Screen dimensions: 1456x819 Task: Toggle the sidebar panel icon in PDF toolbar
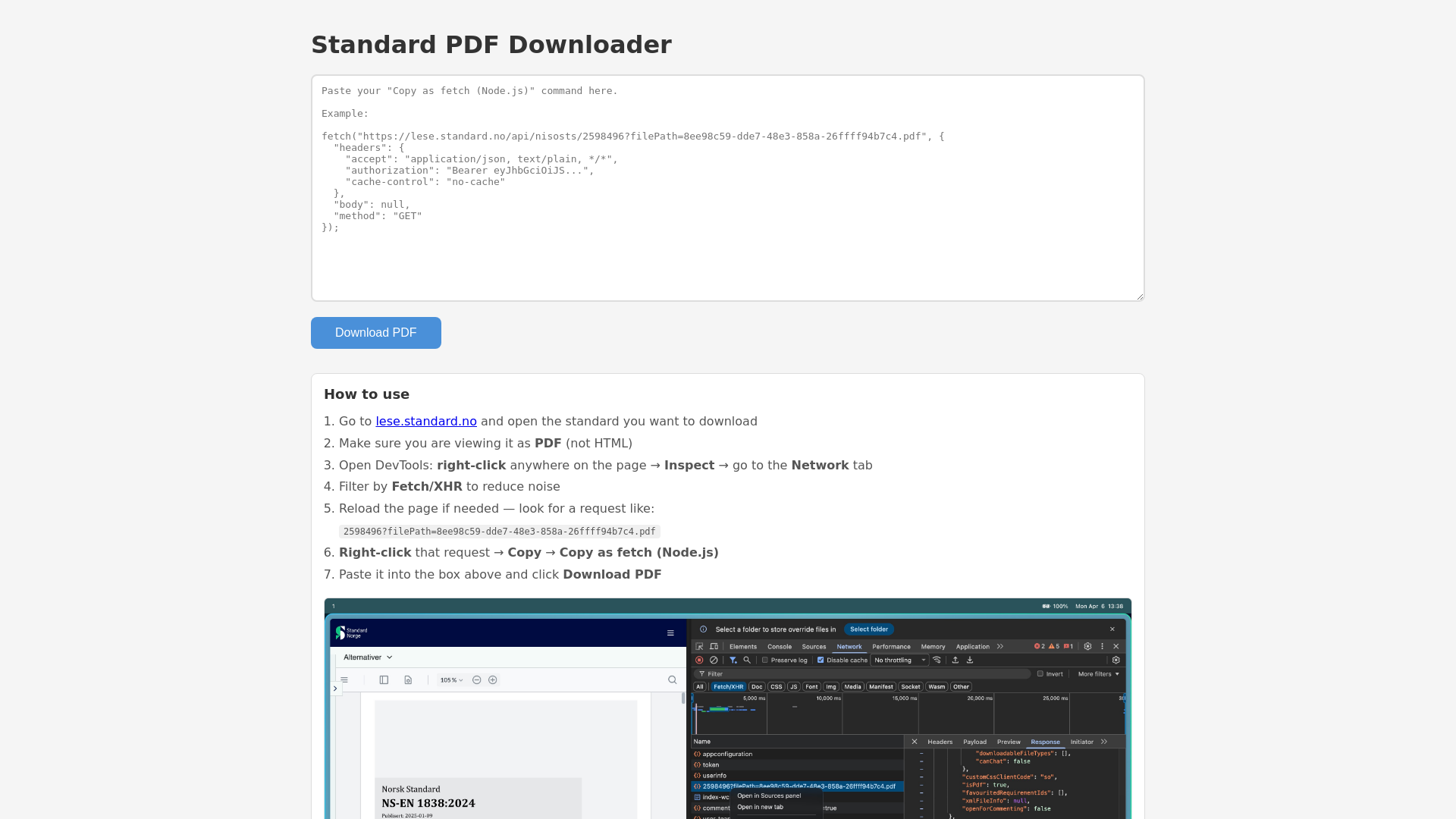pyautogui.click(x=384, y=680)
